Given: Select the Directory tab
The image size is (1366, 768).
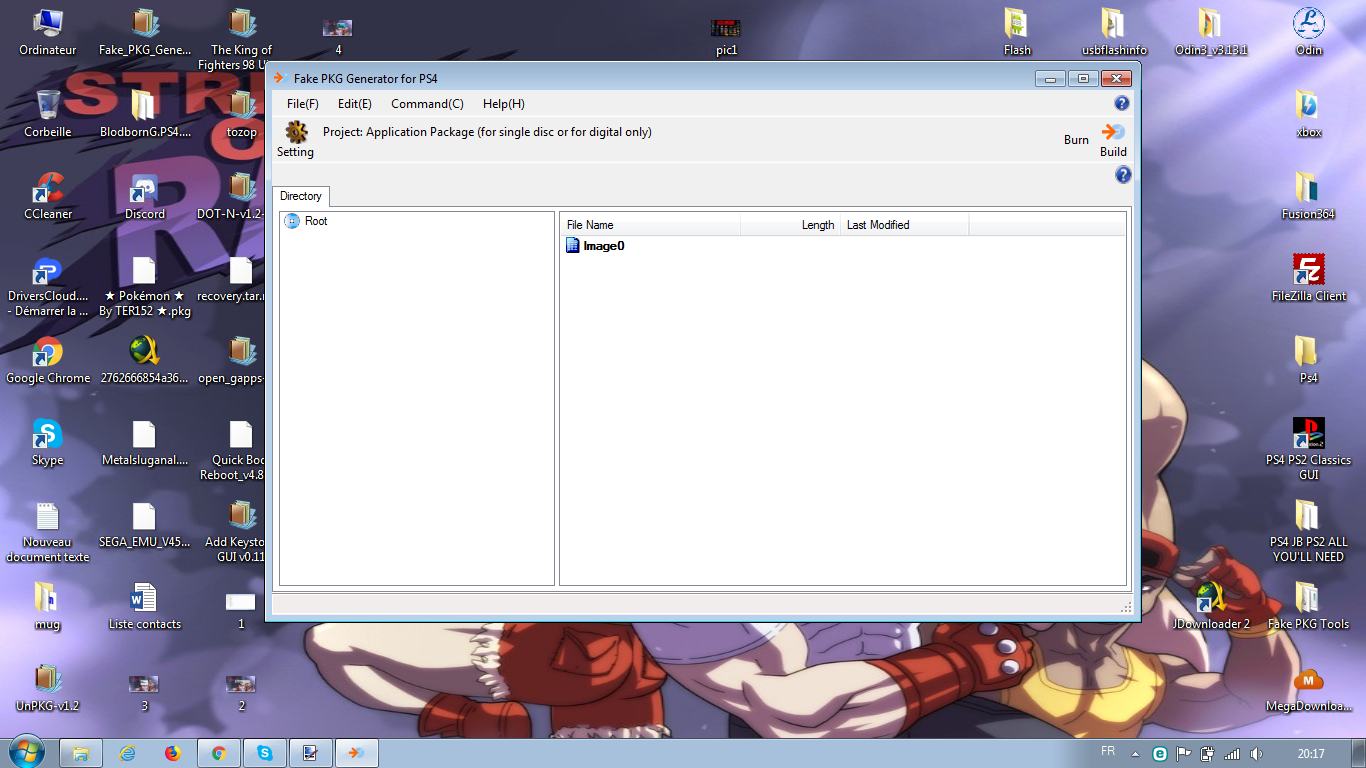Looking at the screenshot, I should [301, 196].
